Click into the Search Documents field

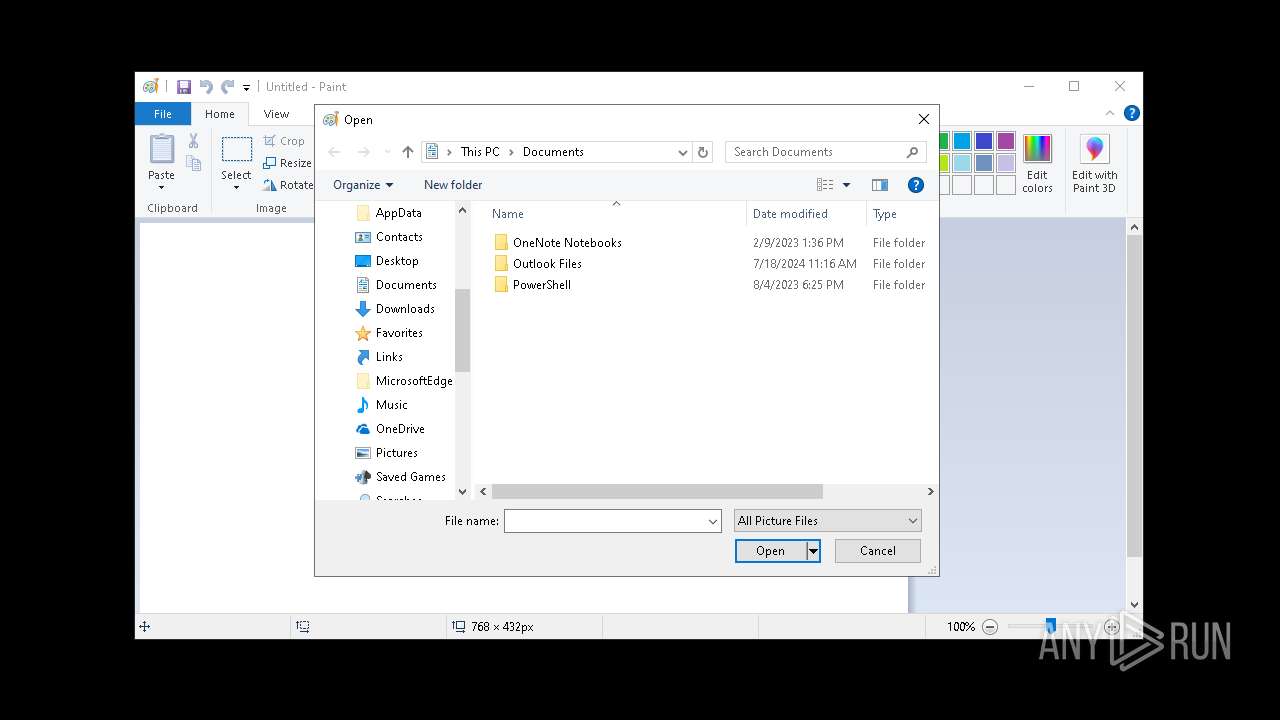(x=815, y=152)
